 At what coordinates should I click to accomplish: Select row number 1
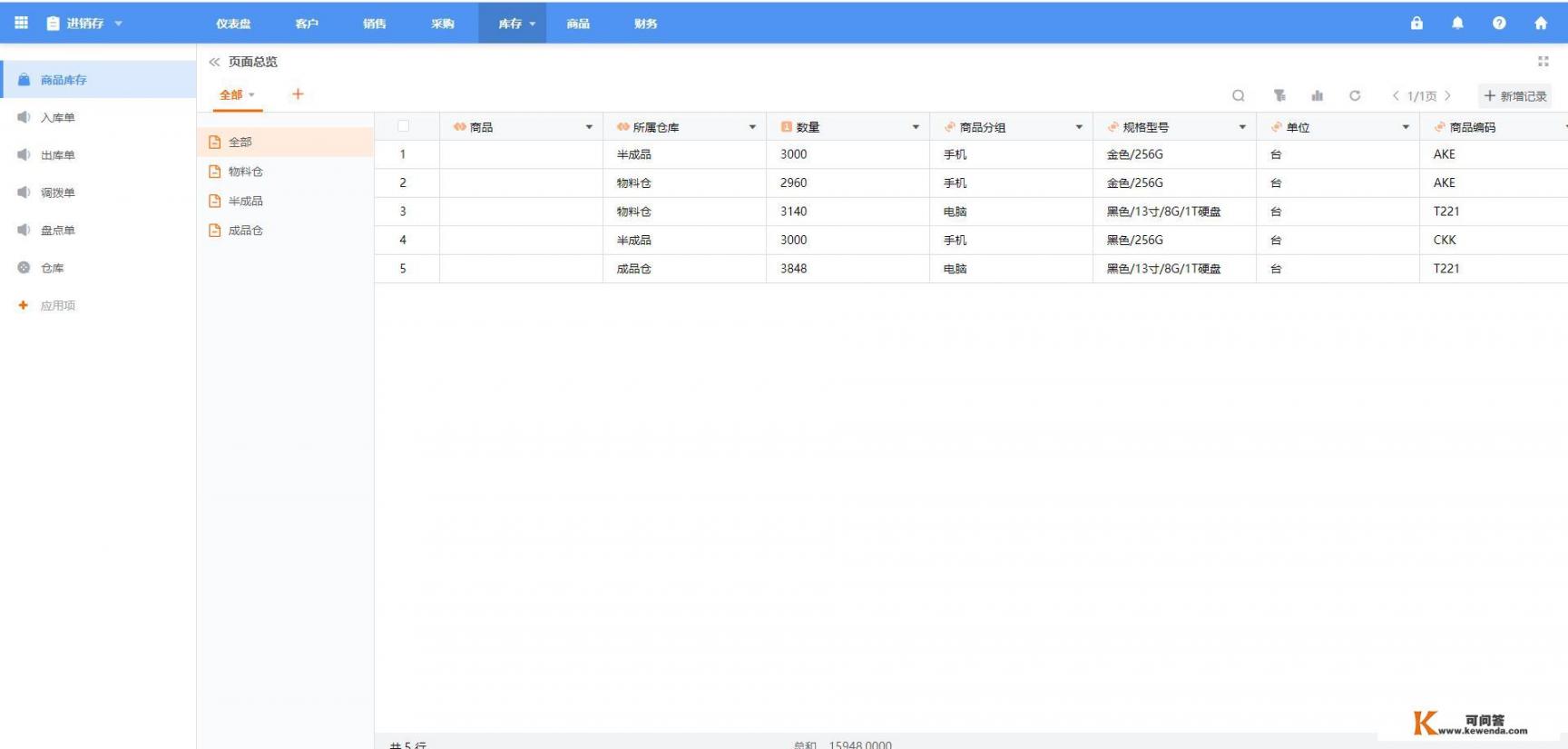403,154
